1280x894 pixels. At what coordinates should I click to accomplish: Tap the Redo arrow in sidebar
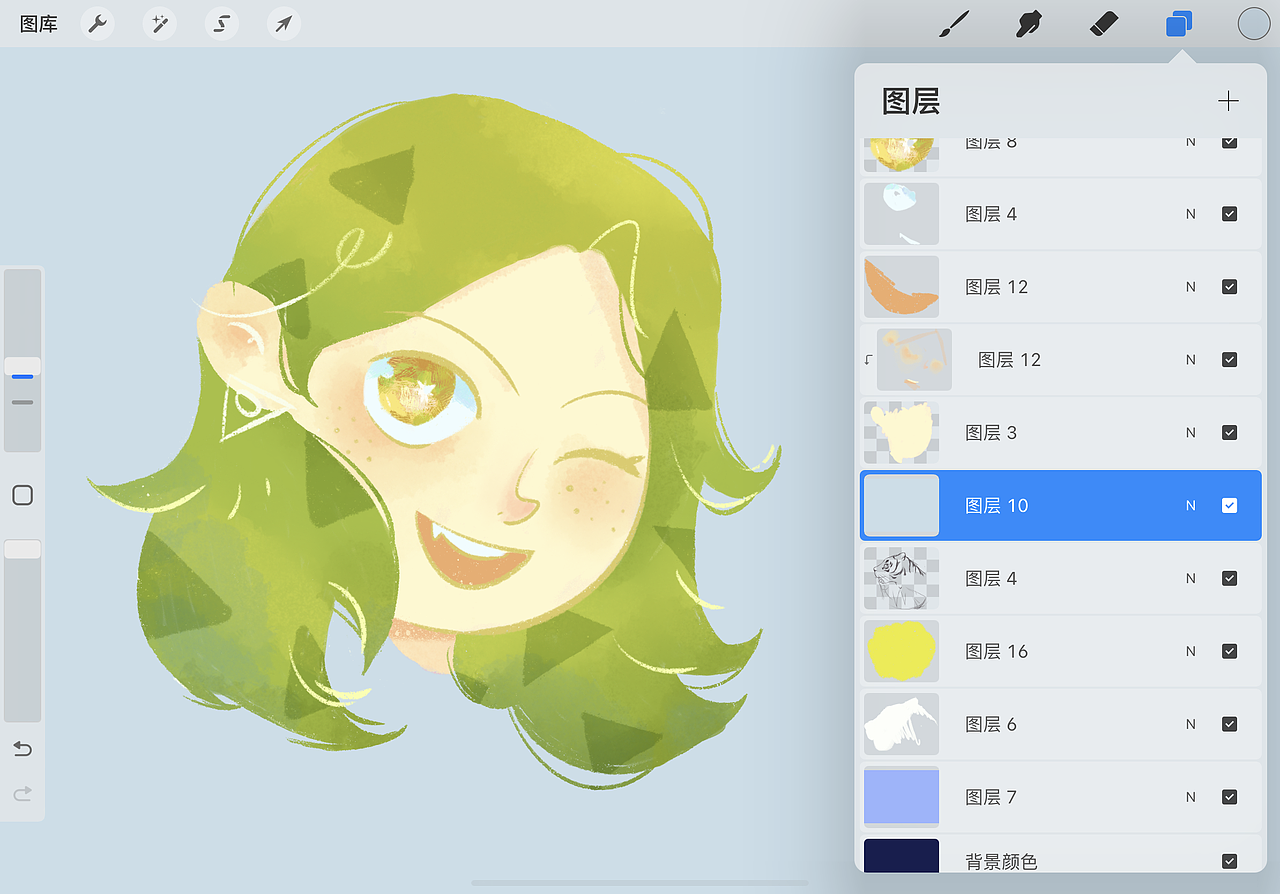coord(22,794)
